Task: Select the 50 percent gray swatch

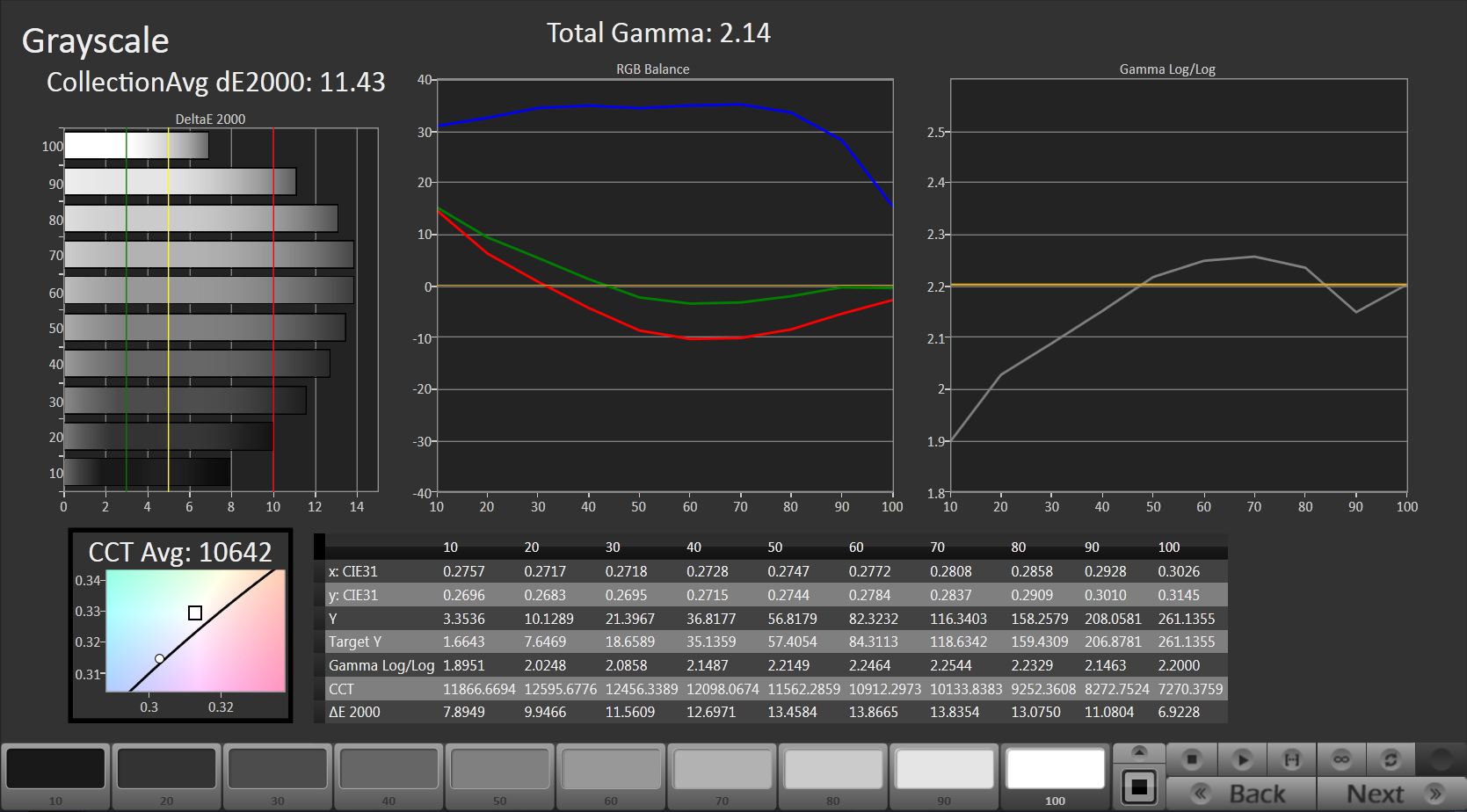Action: (500, 776)
